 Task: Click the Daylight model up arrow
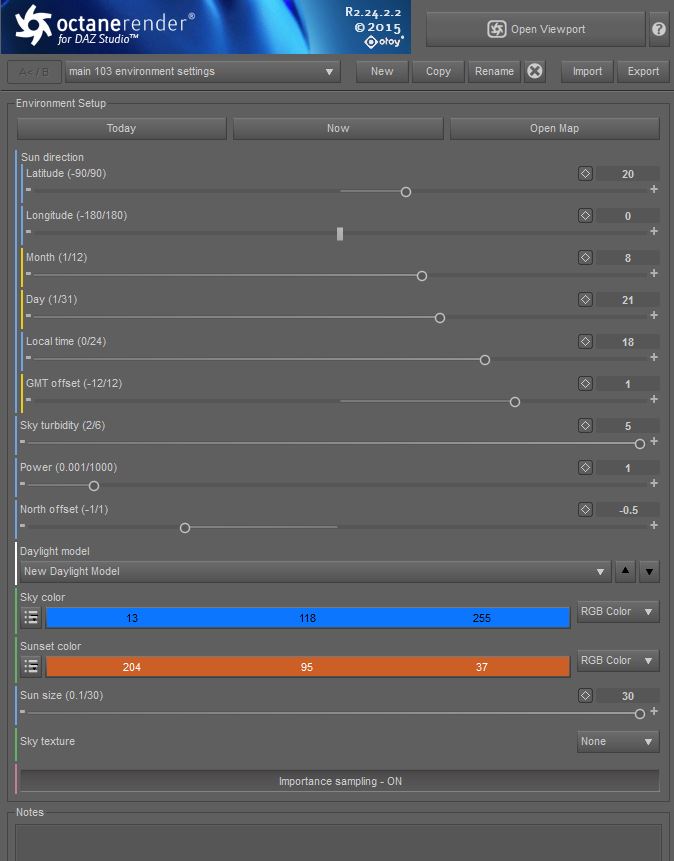(626, 572)
